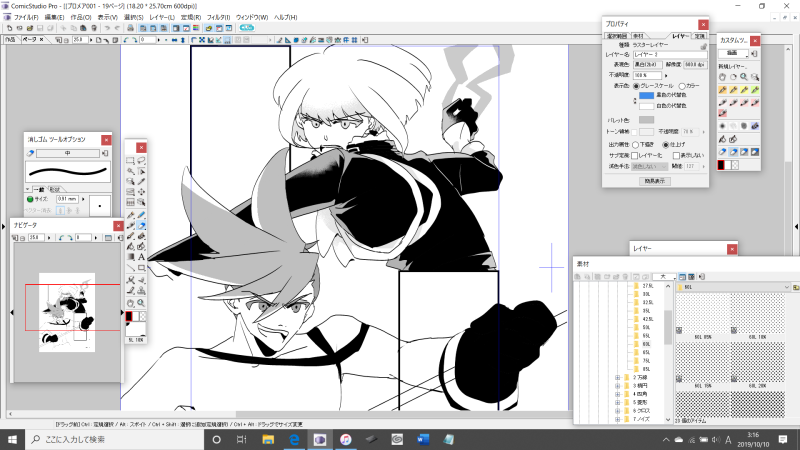Edit the レイヤー名 text field

pyautogui.click(x=670, y=55)
